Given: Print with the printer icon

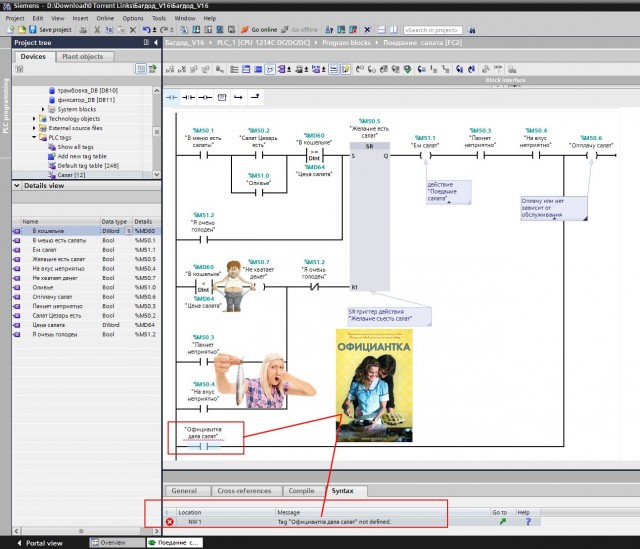Looking at the screenshot, I should tap(83, 29).
